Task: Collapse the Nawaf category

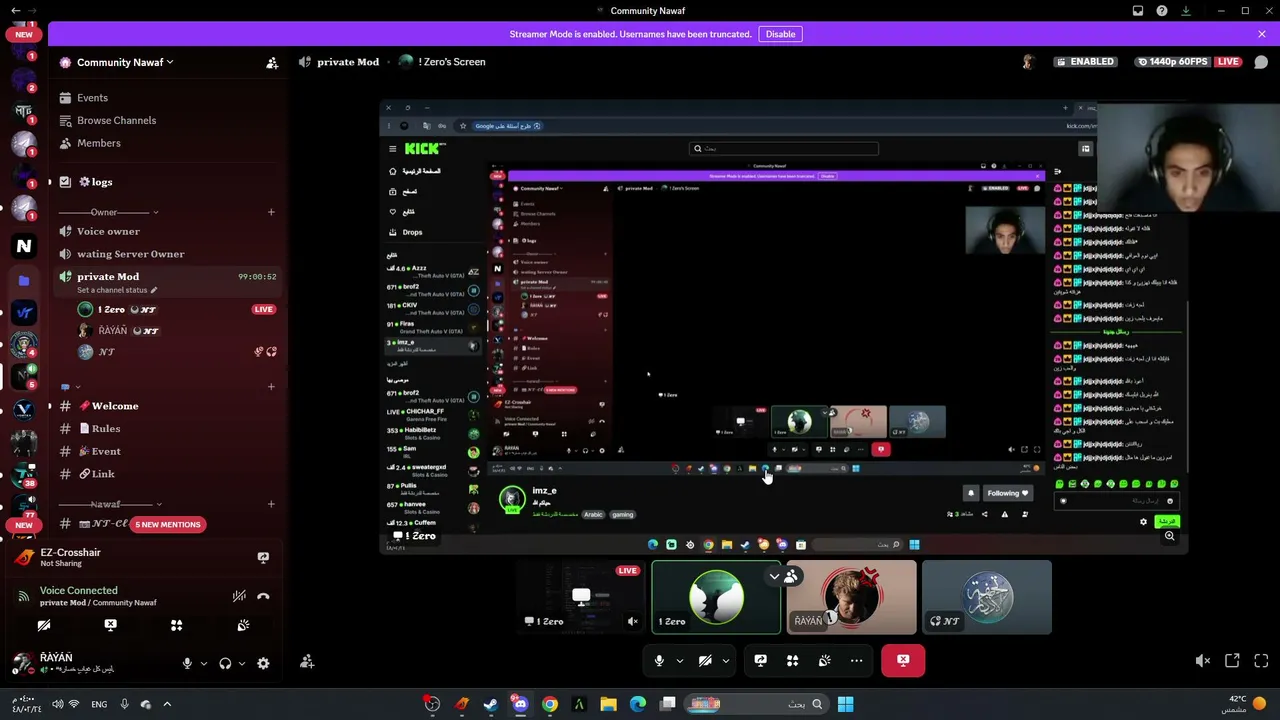Action: pos(110,504)
